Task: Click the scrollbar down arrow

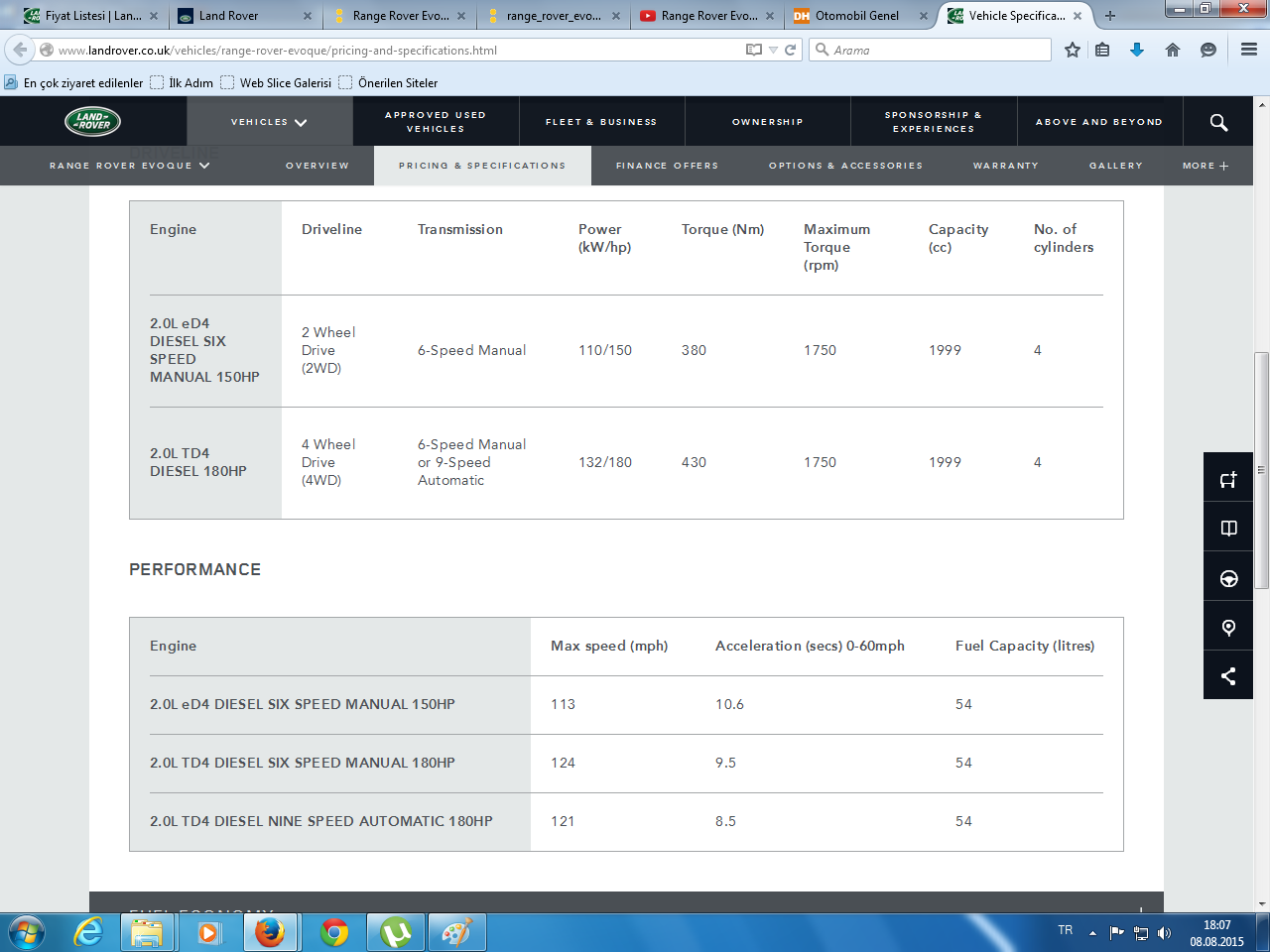Action: coord(1262,903)
